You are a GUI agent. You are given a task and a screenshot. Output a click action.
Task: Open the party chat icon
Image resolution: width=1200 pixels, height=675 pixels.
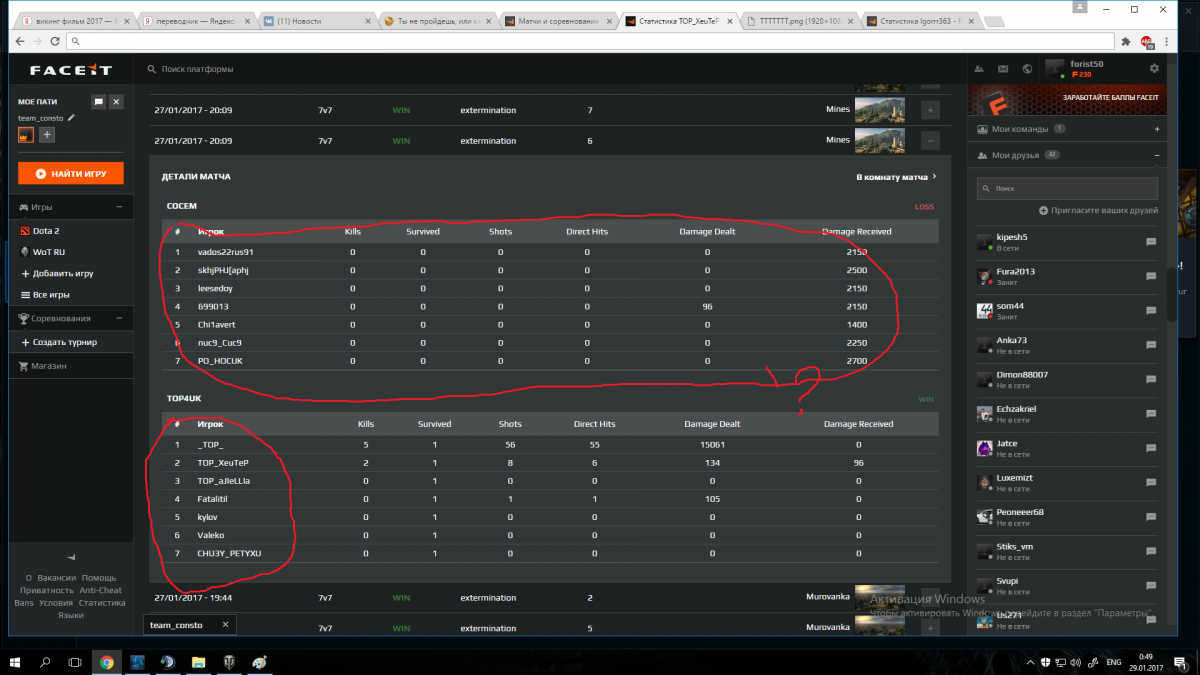(x=98, y=102)
